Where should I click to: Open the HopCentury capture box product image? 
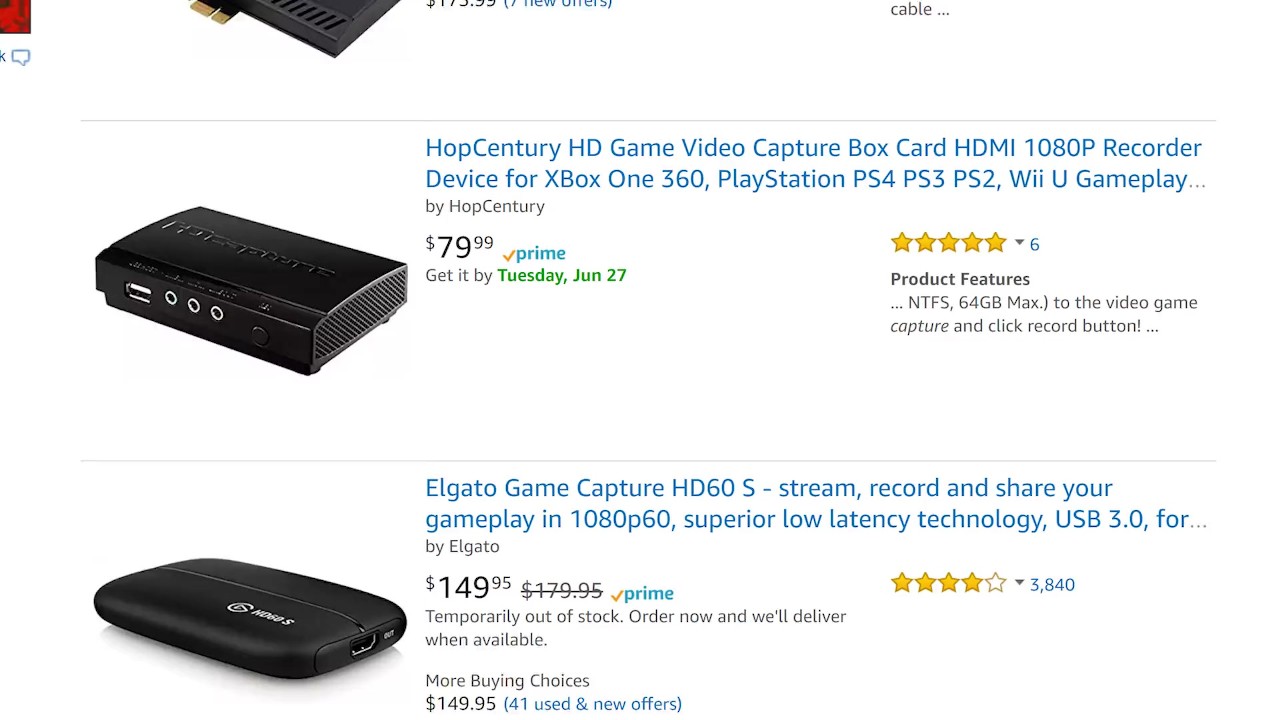coord(250,290)
